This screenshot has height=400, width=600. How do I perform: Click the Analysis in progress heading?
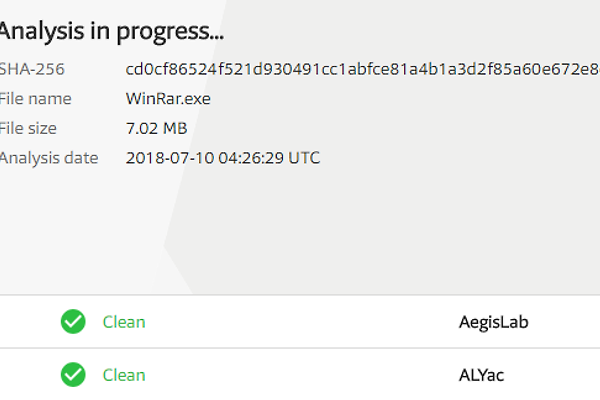pyautogui.click(x=110, y=31)
